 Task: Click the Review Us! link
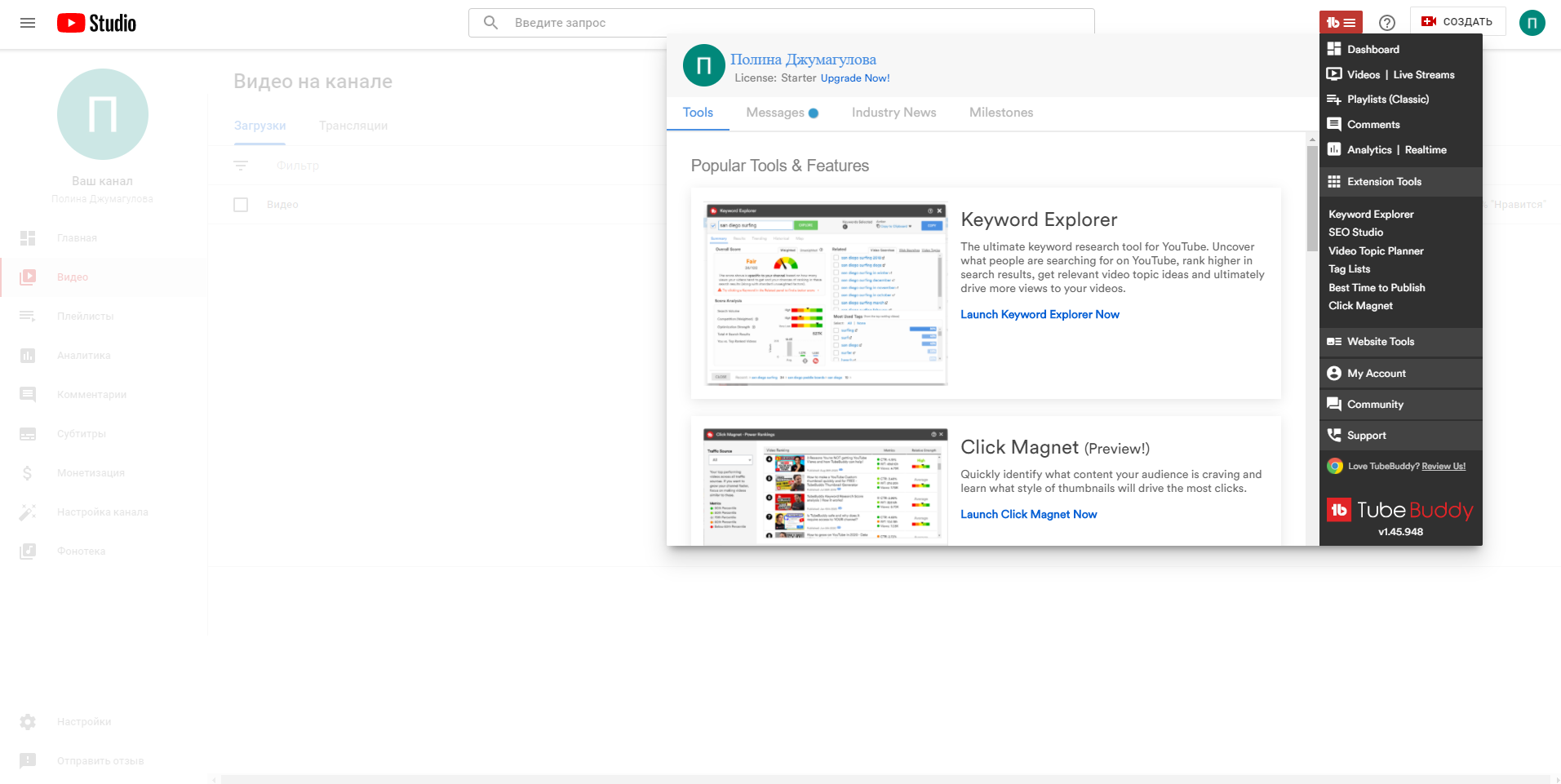(1443, 467)
